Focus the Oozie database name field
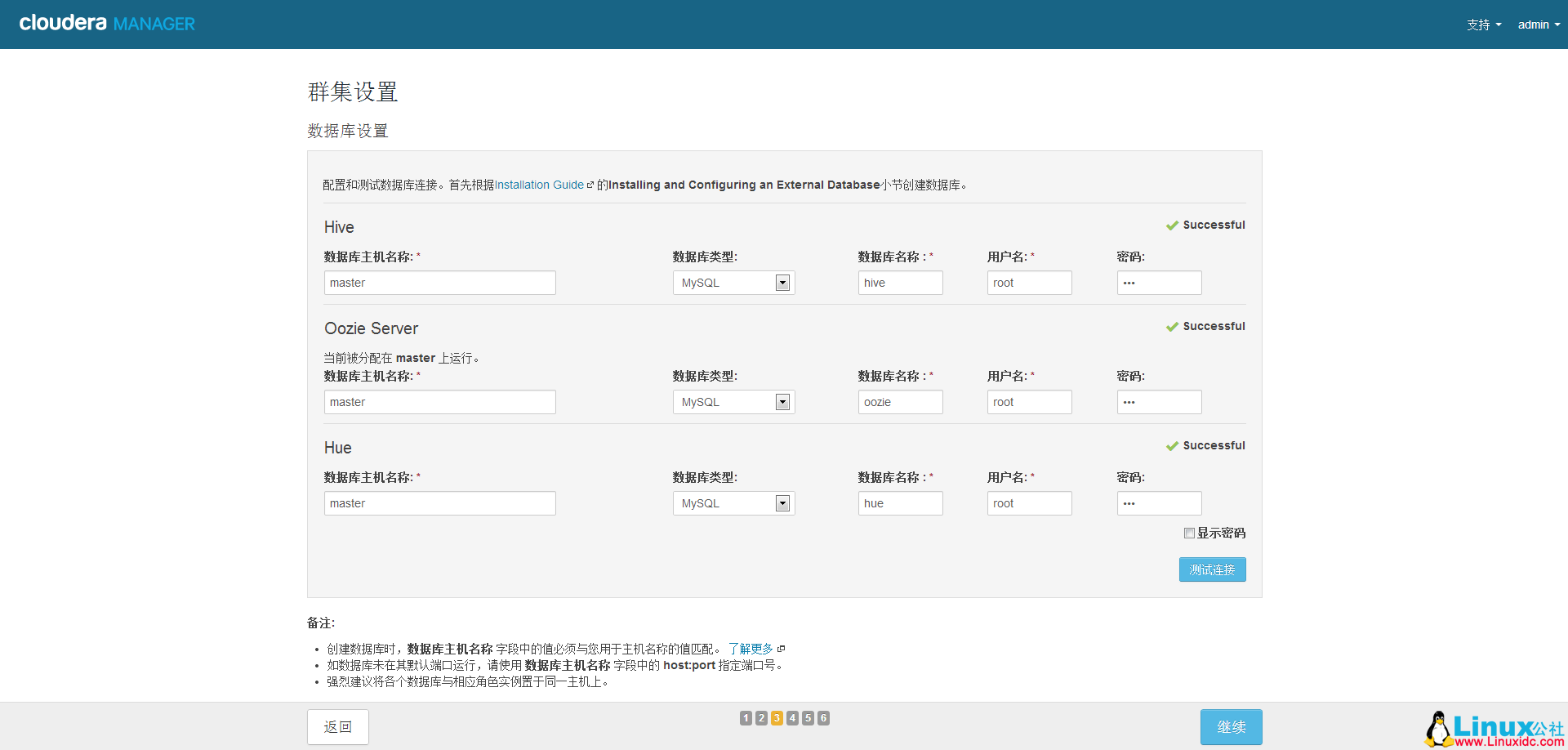Viewport: 1568px width, 750px height. [900, 403]
